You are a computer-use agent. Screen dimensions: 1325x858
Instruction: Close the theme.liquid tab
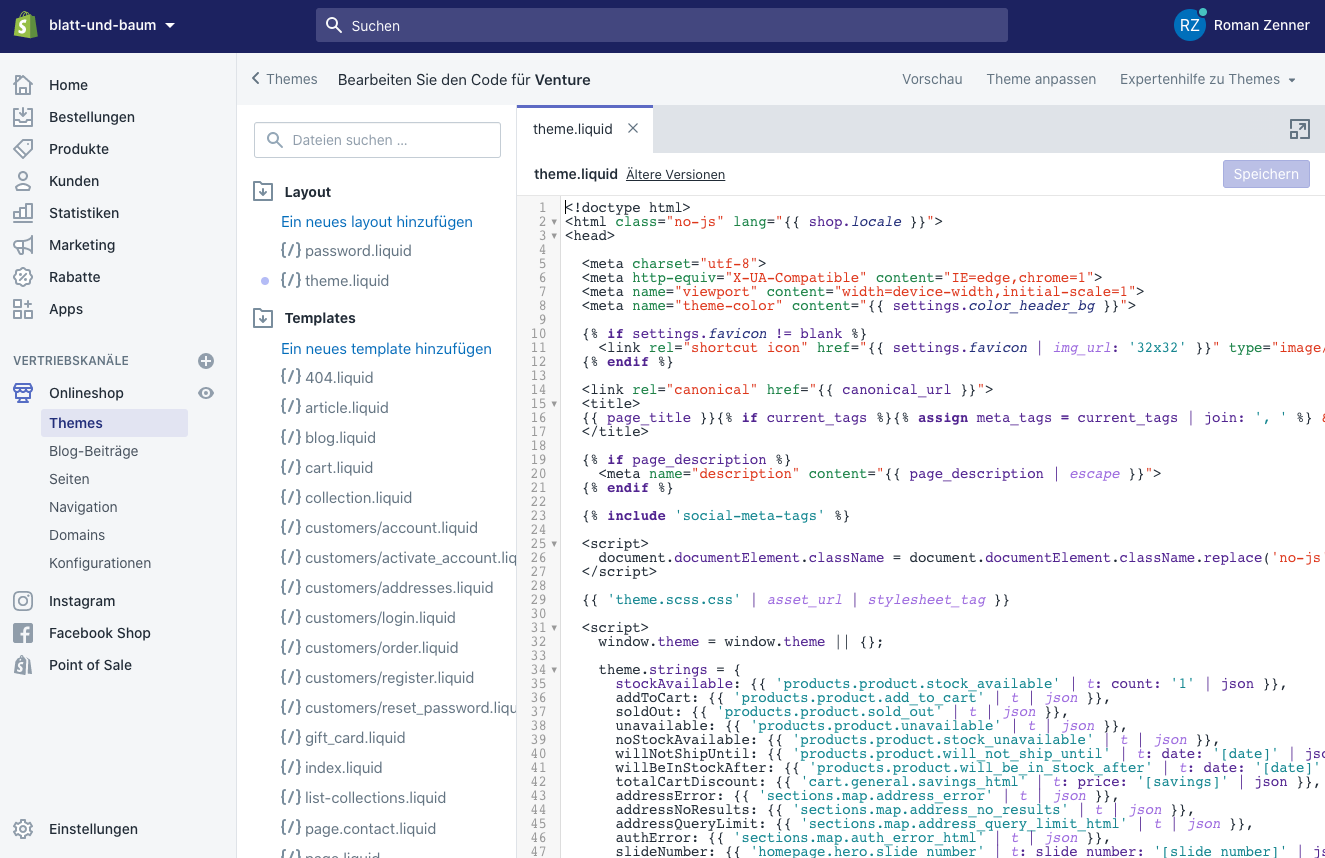click(x=633, y=128)
